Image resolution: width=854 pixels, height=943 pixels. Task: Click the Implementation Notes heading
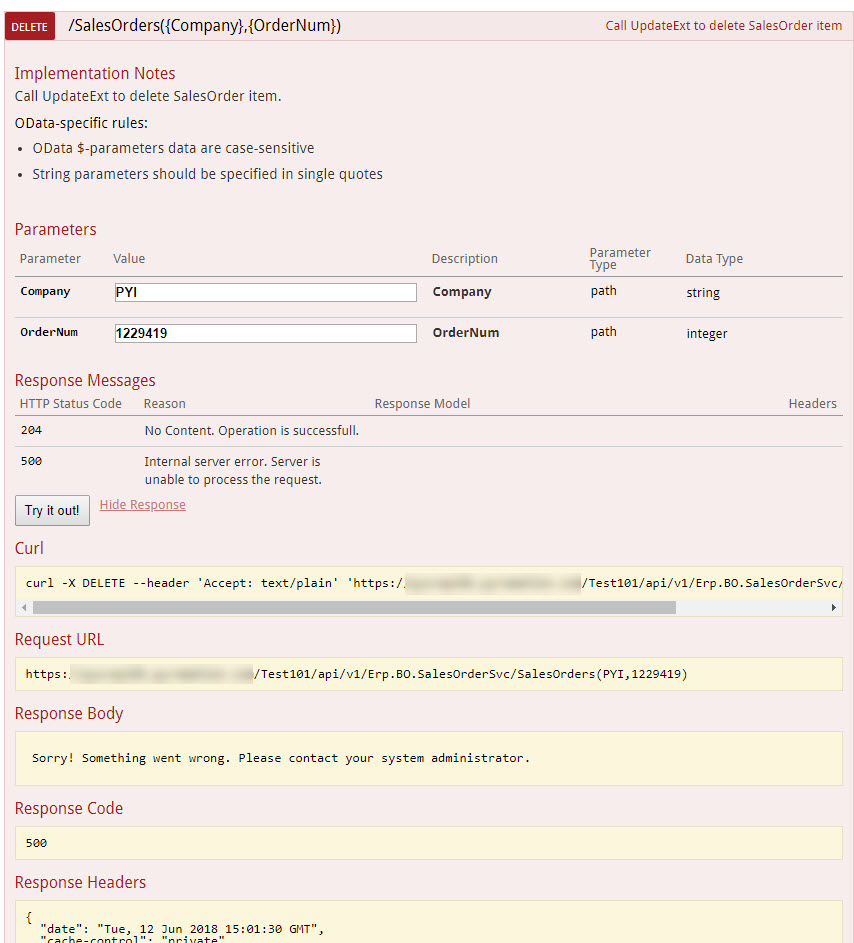(95, 73)
